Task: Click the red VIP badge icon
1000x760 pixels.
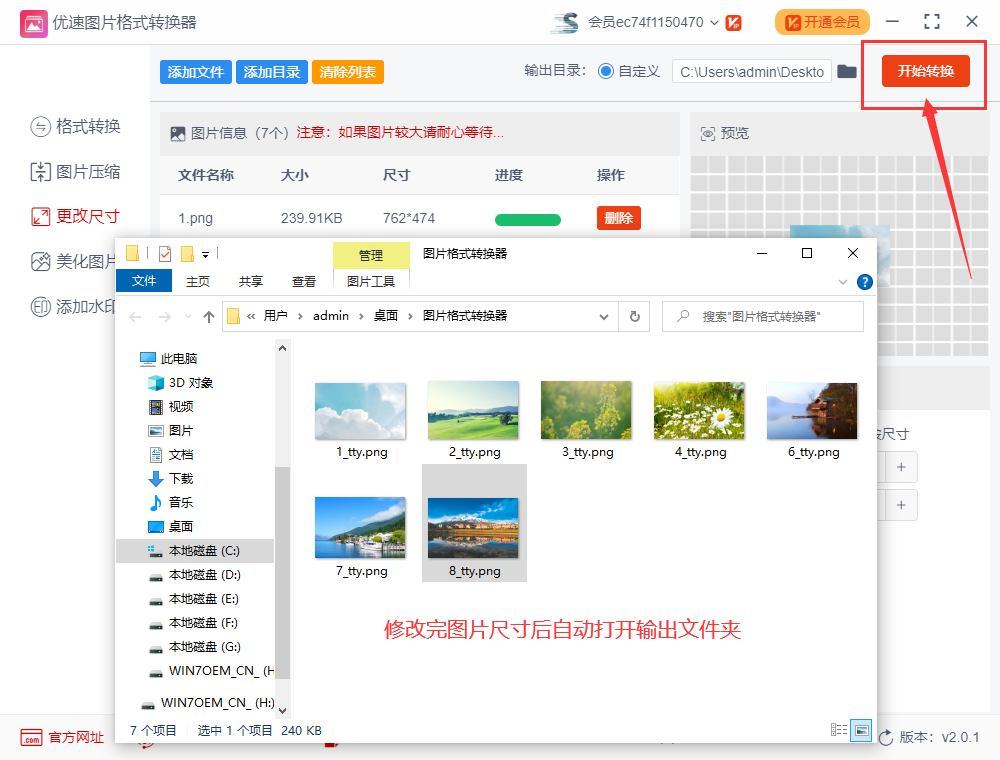Action: (733, 23)
